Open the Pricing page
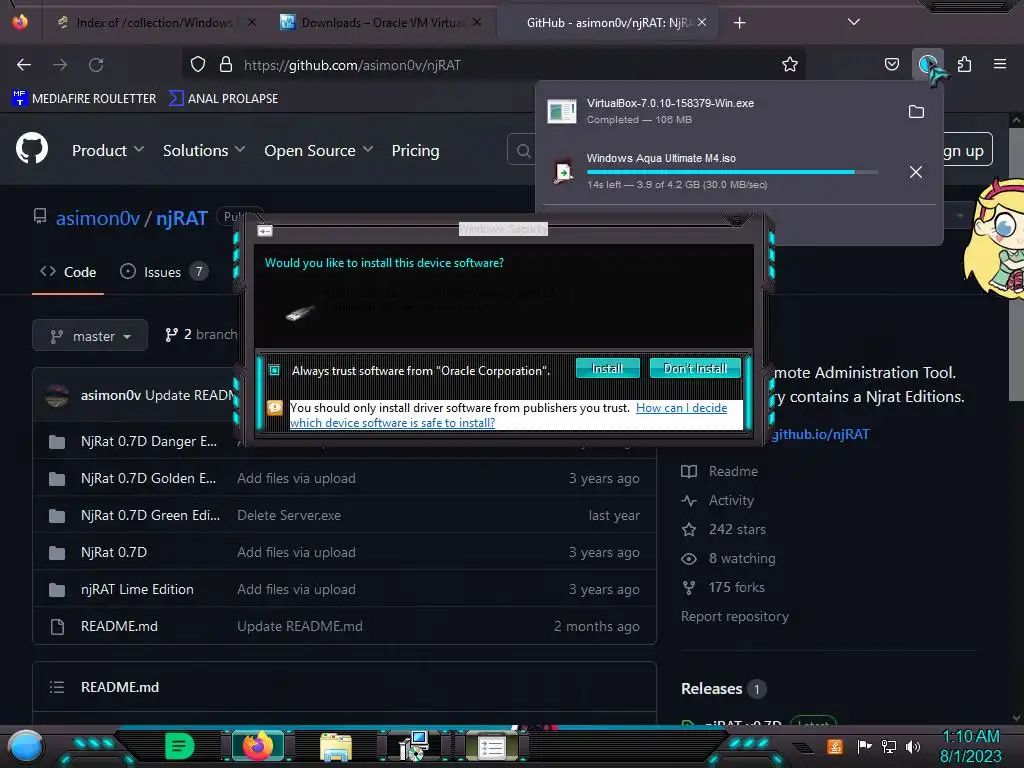The image size is (1024, 768). [x=415, y=150]
